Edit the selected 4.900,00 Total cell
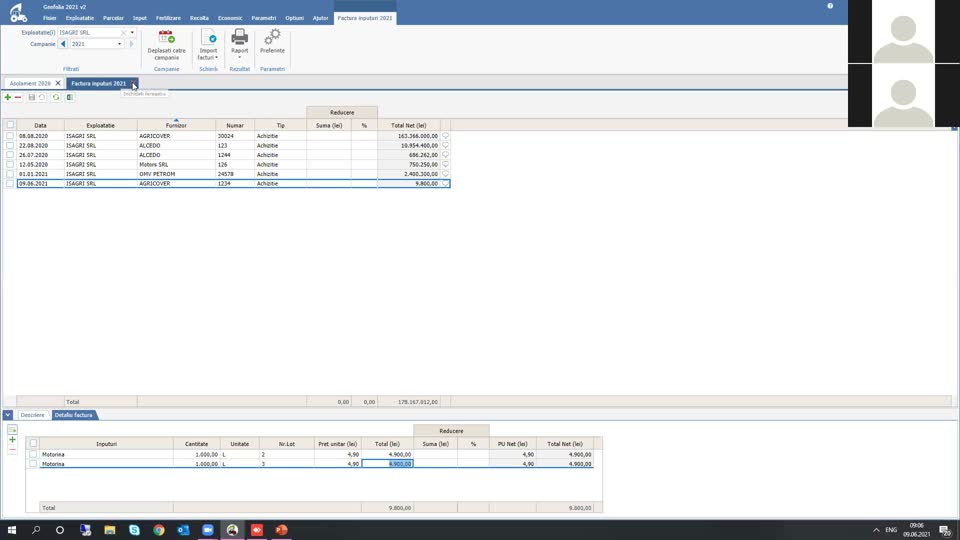This screenshot has height=540, width=960. click(388, 464)
